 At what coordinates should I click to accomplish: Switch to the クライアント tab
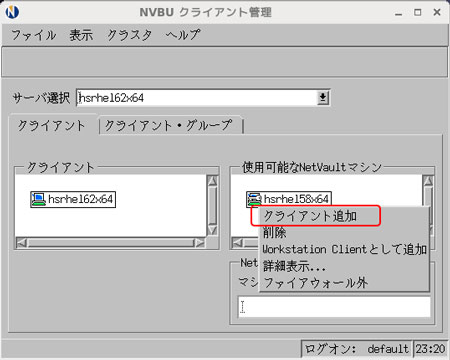click(52, 125)
